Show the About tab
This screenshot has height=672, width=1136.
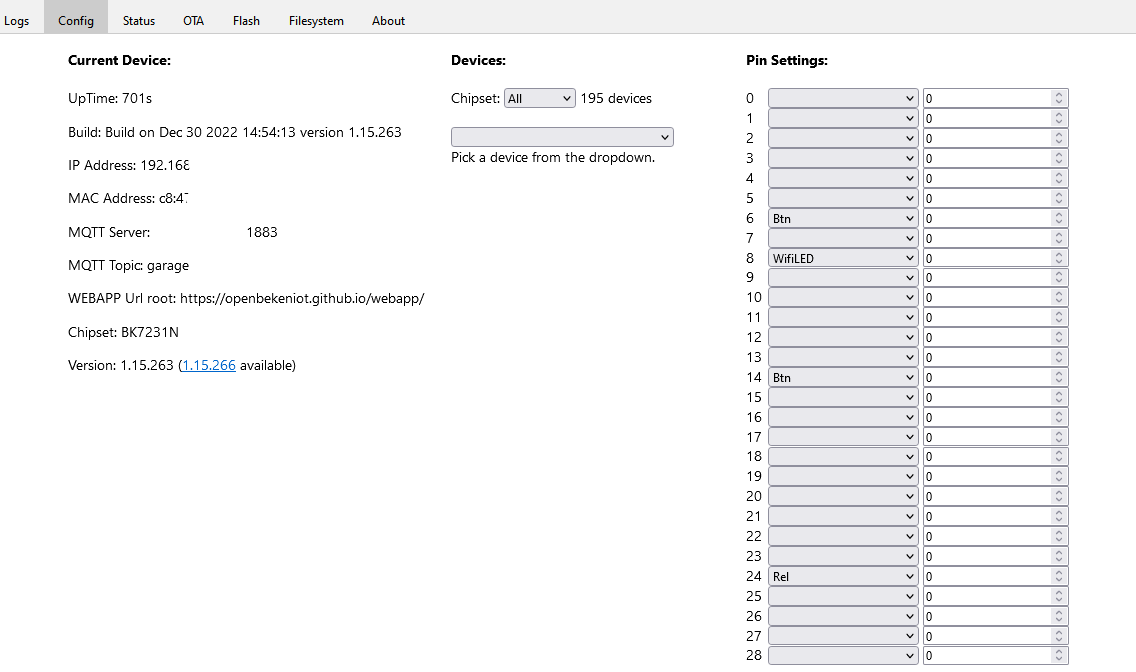tap(388, 20)
